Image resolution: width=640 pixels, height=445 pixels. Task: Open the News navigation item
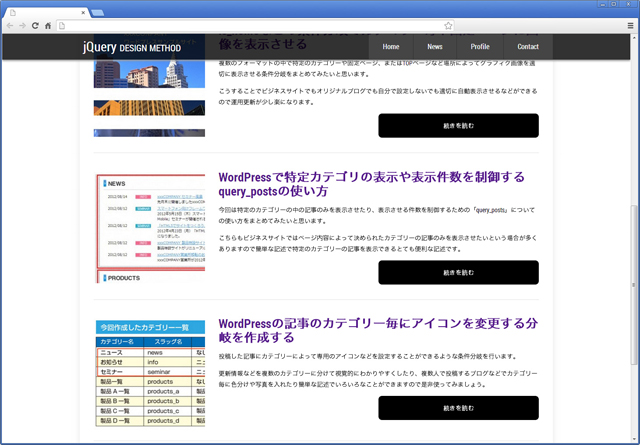(435, 47)
